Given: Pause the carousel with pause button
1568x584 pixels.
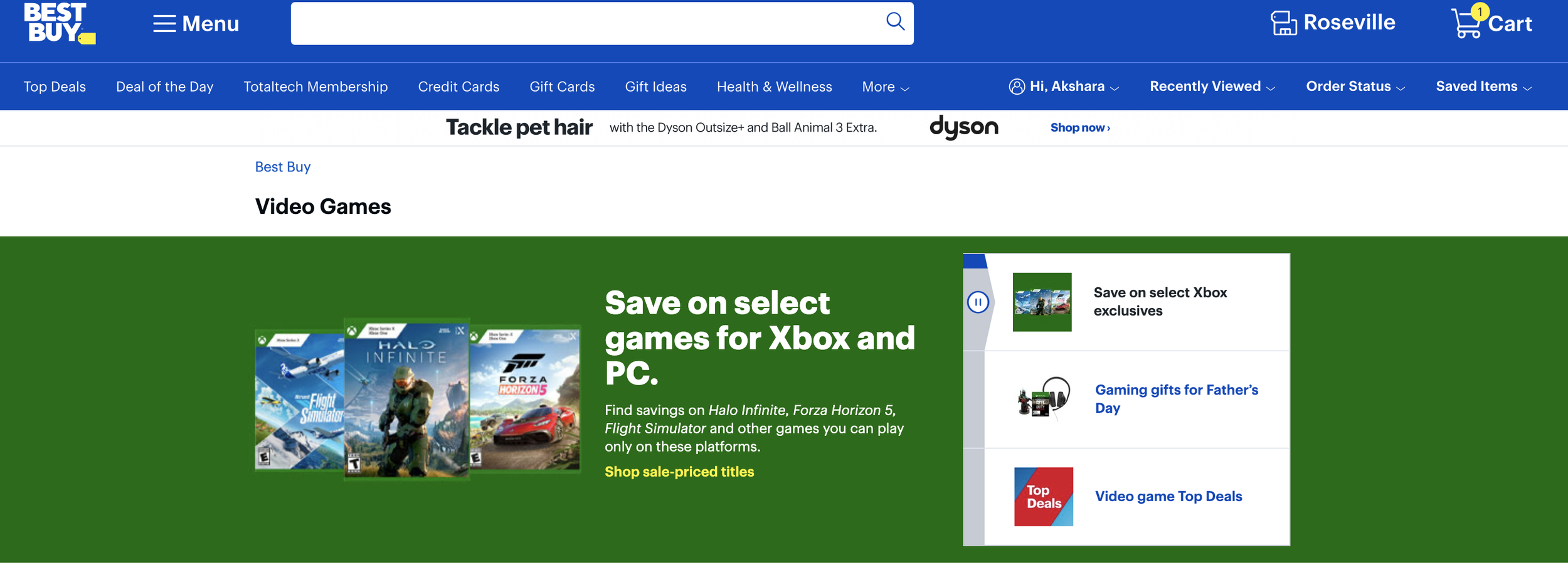Looking at the screenshot, I should [x=978, y=302].
